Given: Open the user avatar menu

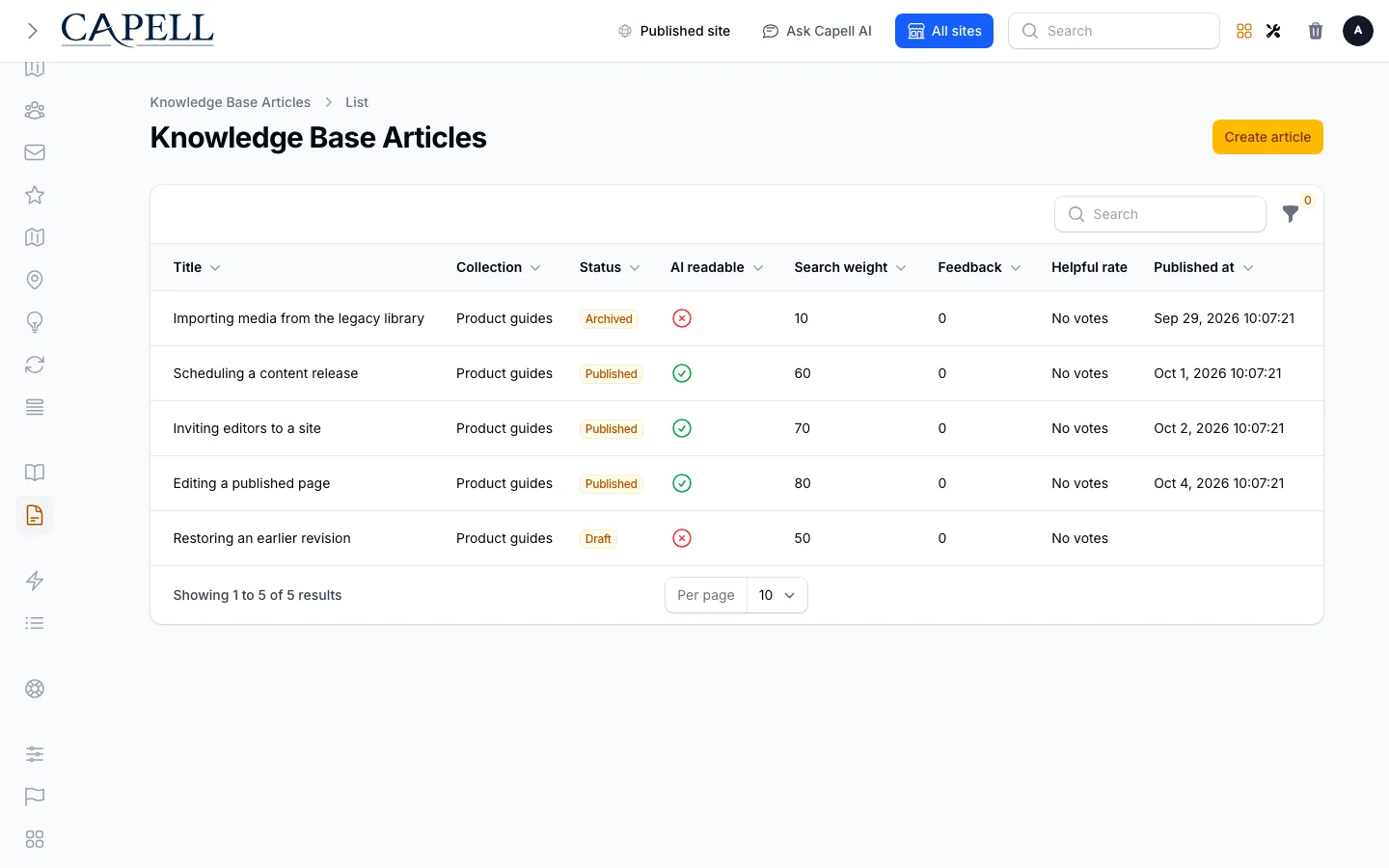Looking at the screenshot, I should tap(1358, 31).
